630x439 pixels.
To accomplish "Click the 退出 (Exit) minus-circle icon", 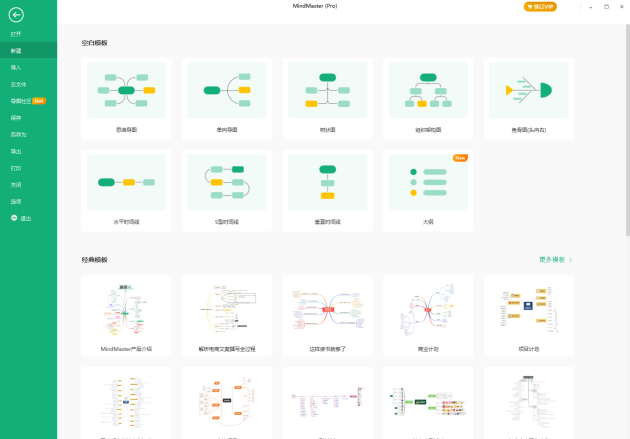I will 14,218.
